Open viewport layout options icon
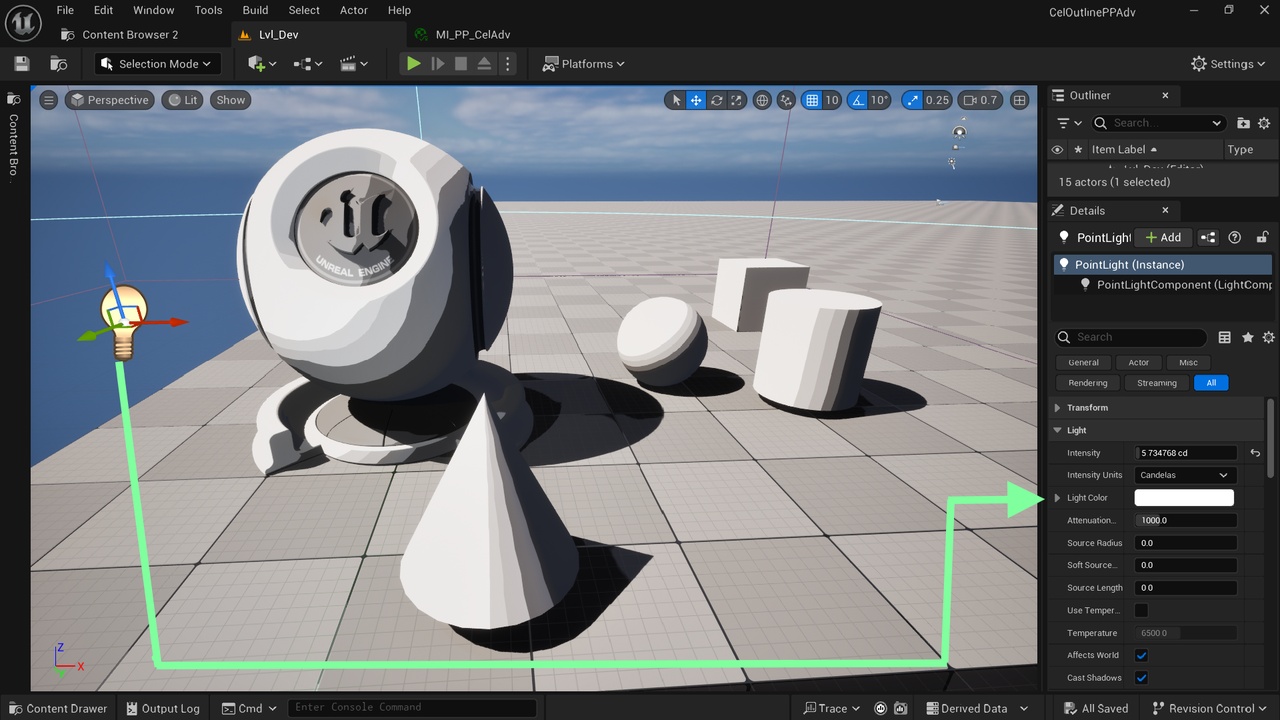This screenshot has height=720, width=1280. pyautogui.click(x=1020, y=100)
